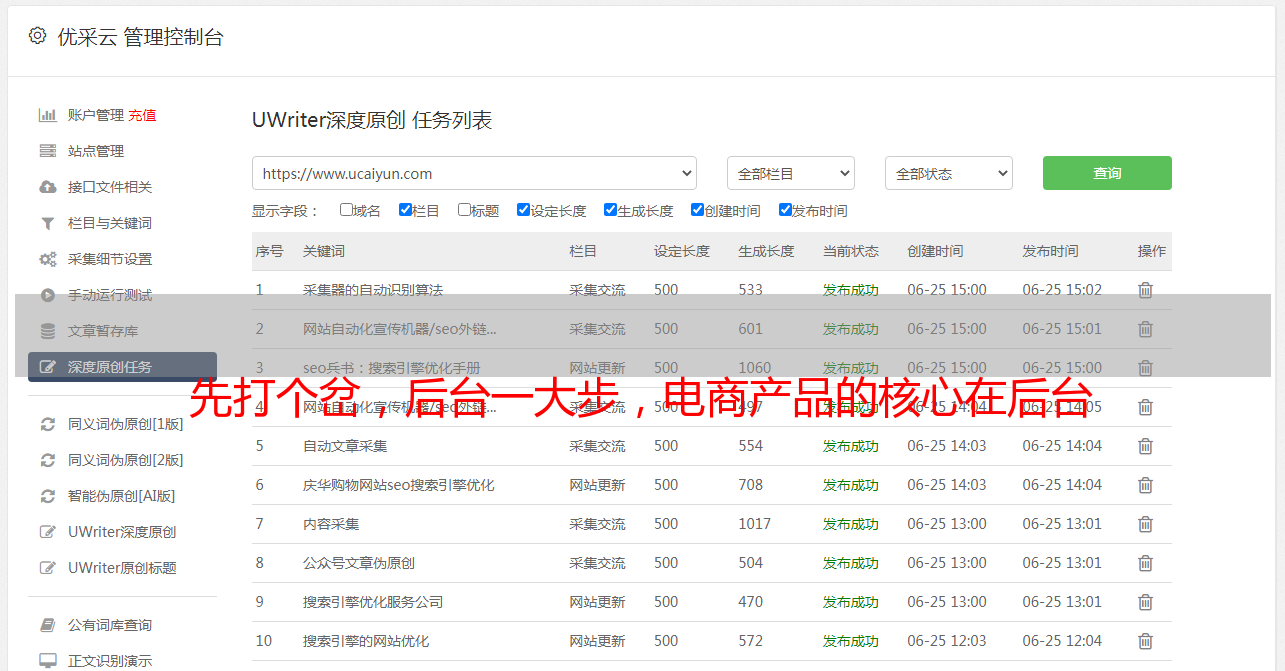
Task: Click the bar chart icon for 账户管理
Action: 47,115
